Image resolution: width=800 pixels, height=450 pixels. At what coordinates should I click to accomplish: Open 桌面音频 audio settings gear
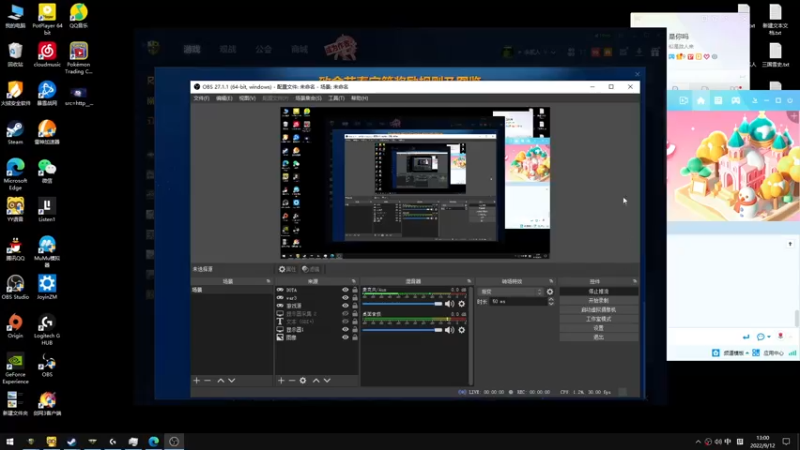coord(462,330)
